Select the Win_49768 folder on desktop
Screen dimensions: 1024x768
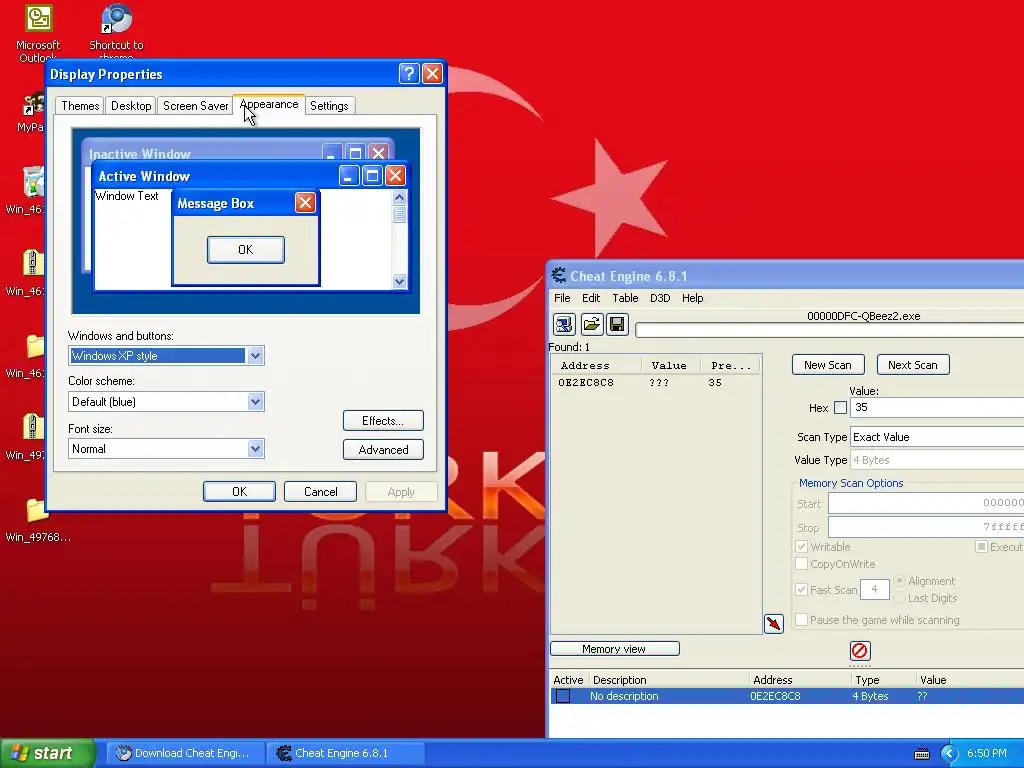[38, 520]
